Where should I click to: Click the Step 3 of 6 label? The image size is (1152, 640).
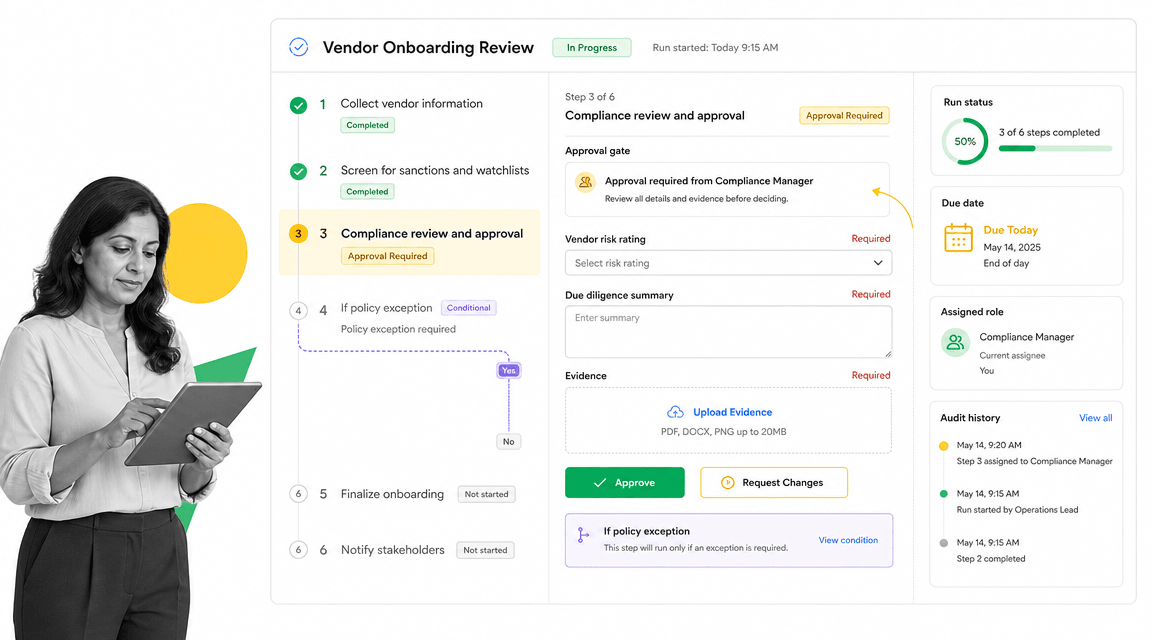click(x=590, y=97)
